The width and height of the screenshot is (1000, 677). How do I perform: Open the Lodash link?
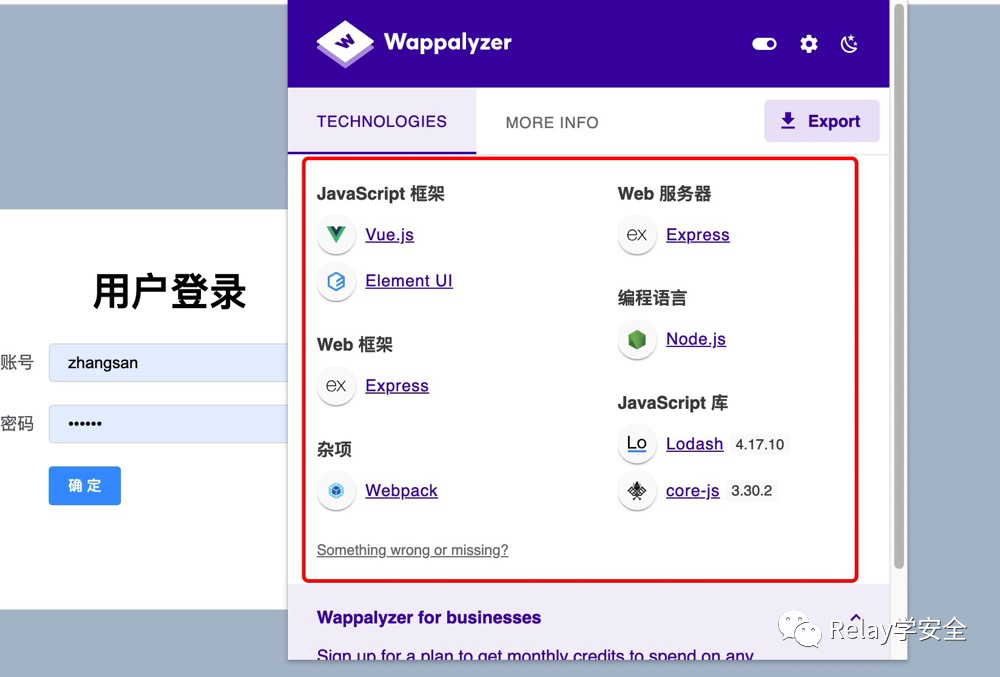coord(695,444)
